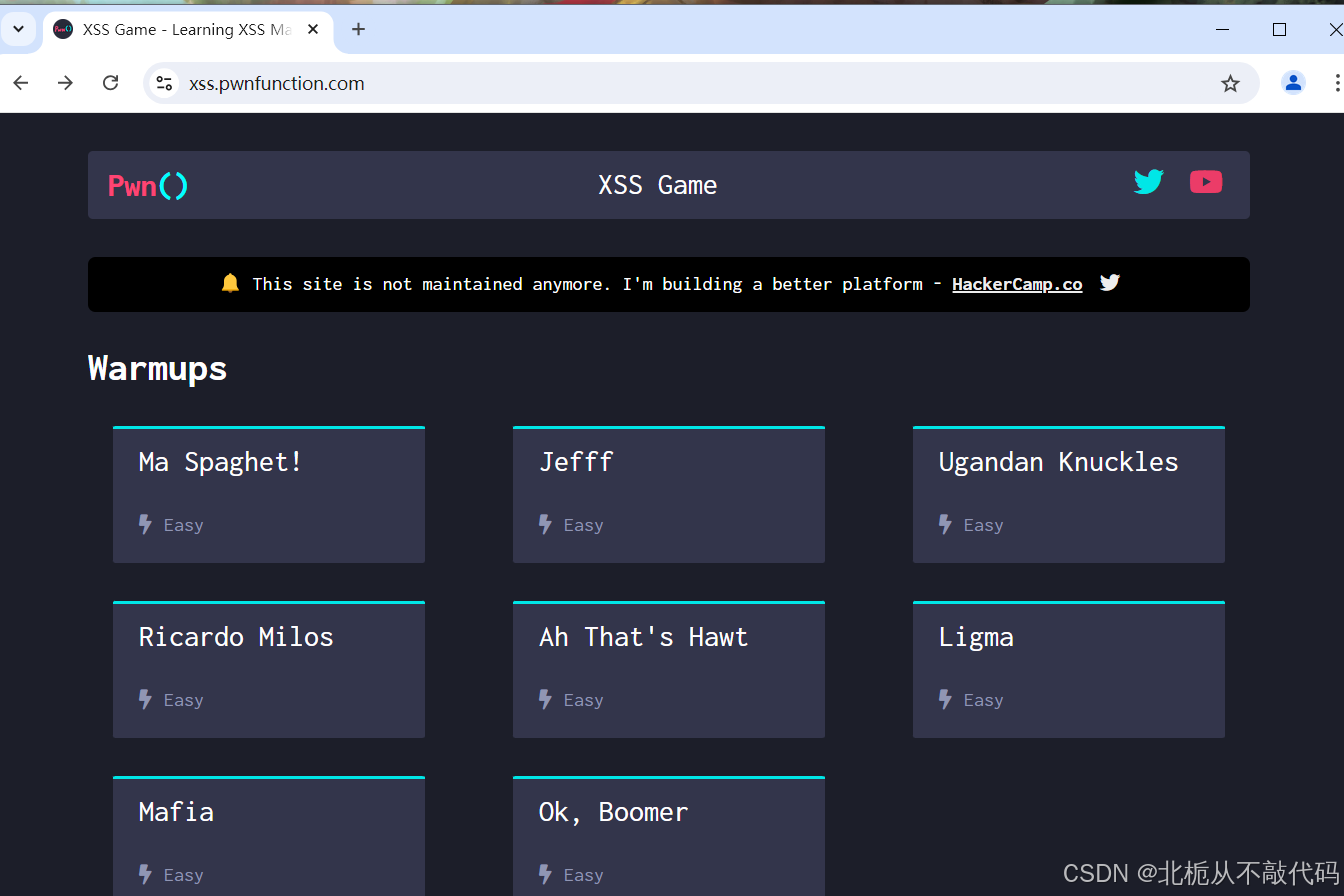The image size is (1344, 896).
Task: Open the HackerCamp.co link
Action: (x=1017, y=284)
